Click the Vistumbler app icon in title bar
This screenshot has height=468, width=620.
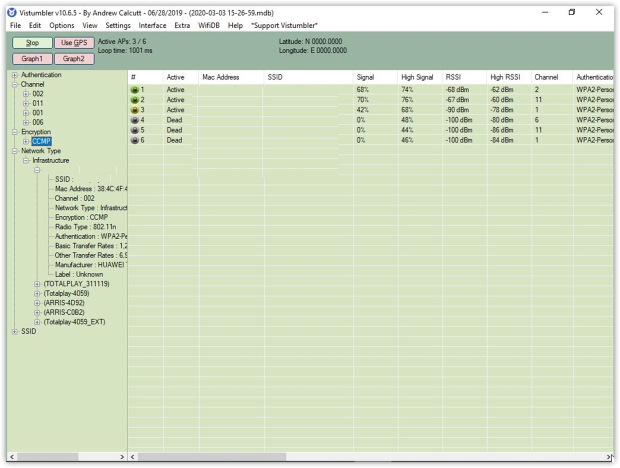click(x=11, y=11)
